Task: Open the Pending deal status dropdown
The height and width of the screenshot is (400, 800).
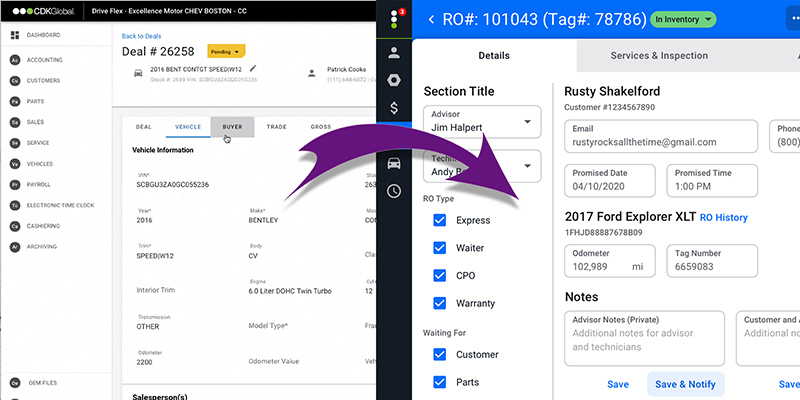Action: click(x=226, y=50)
